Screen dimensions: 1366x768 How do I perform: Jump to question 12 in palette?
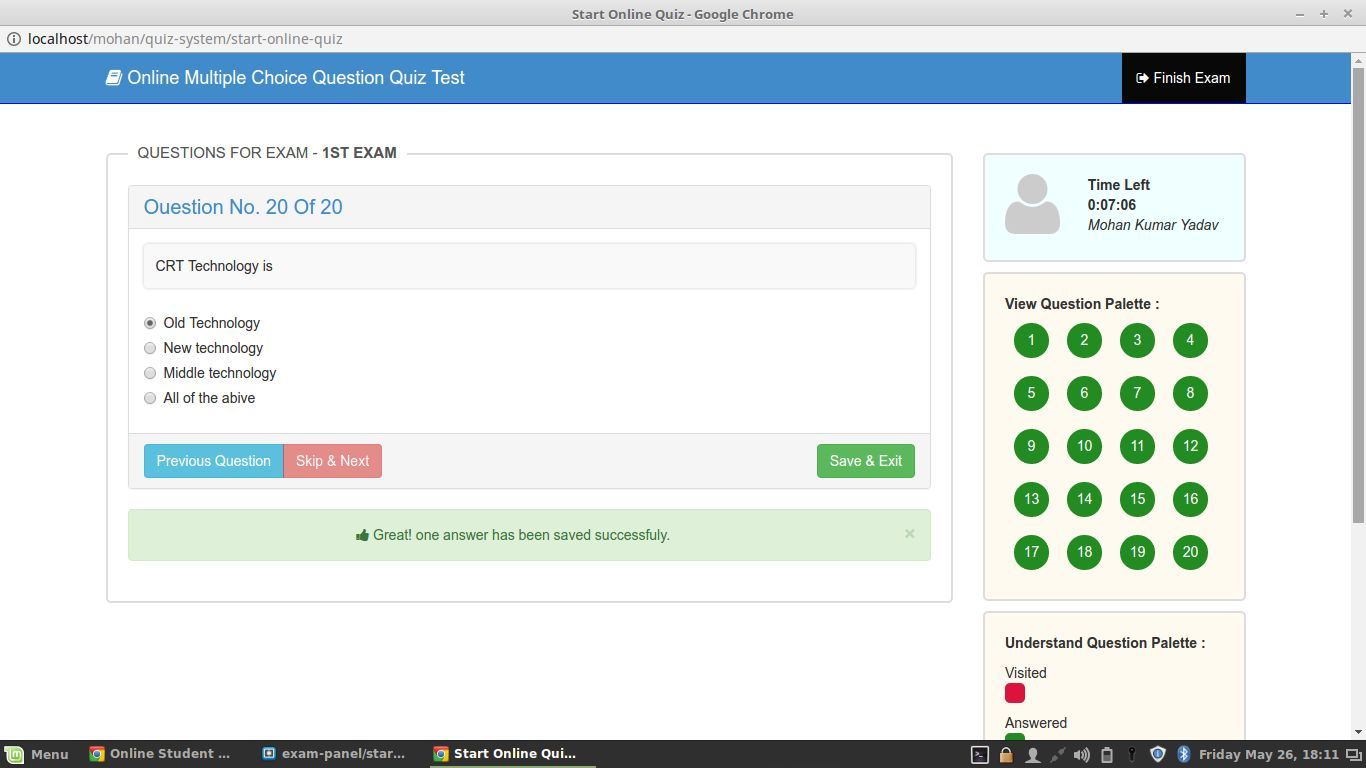1190,446
